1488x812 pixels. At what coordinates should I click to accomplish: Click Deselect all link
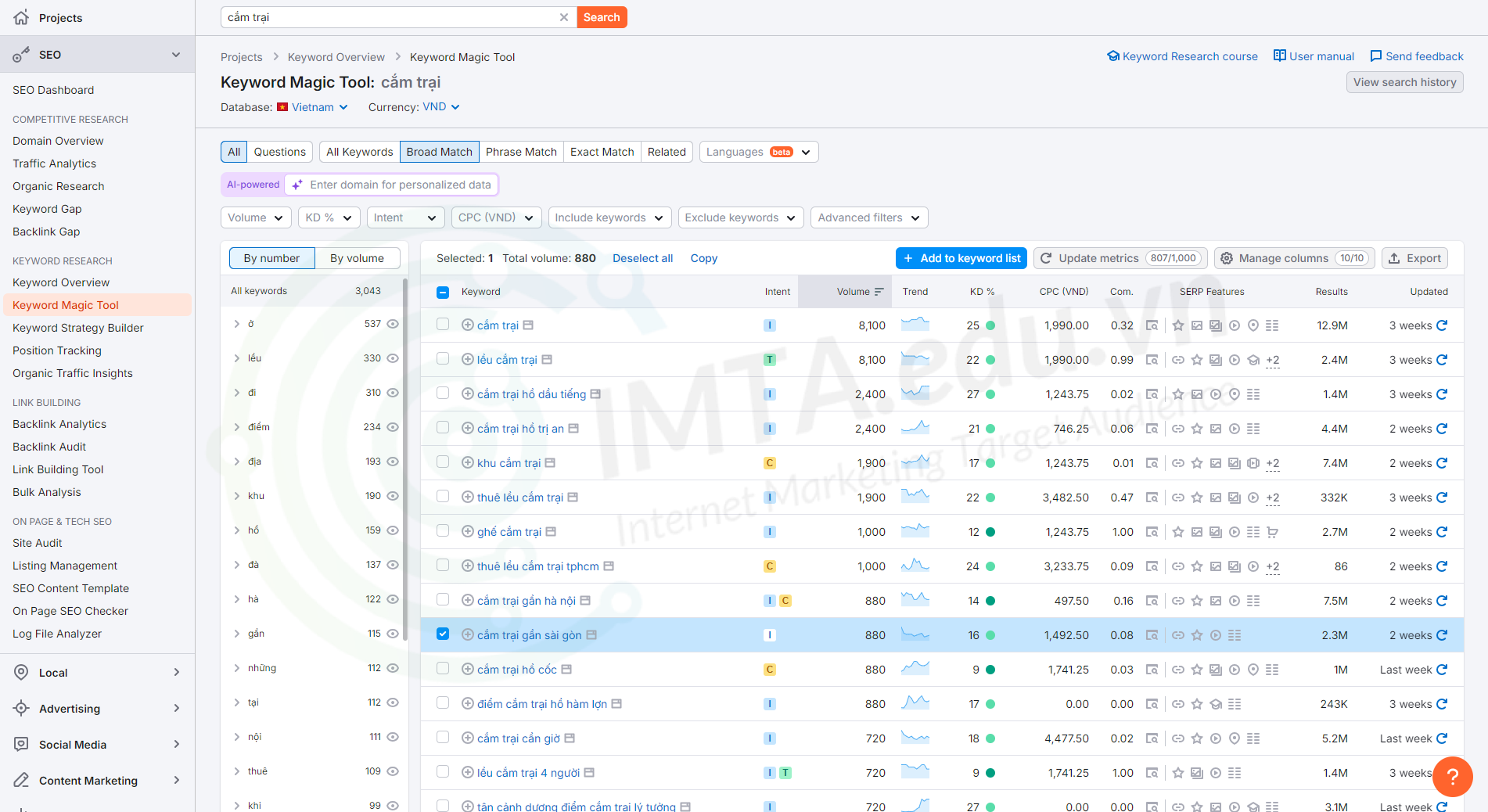(x=642, y=258)
